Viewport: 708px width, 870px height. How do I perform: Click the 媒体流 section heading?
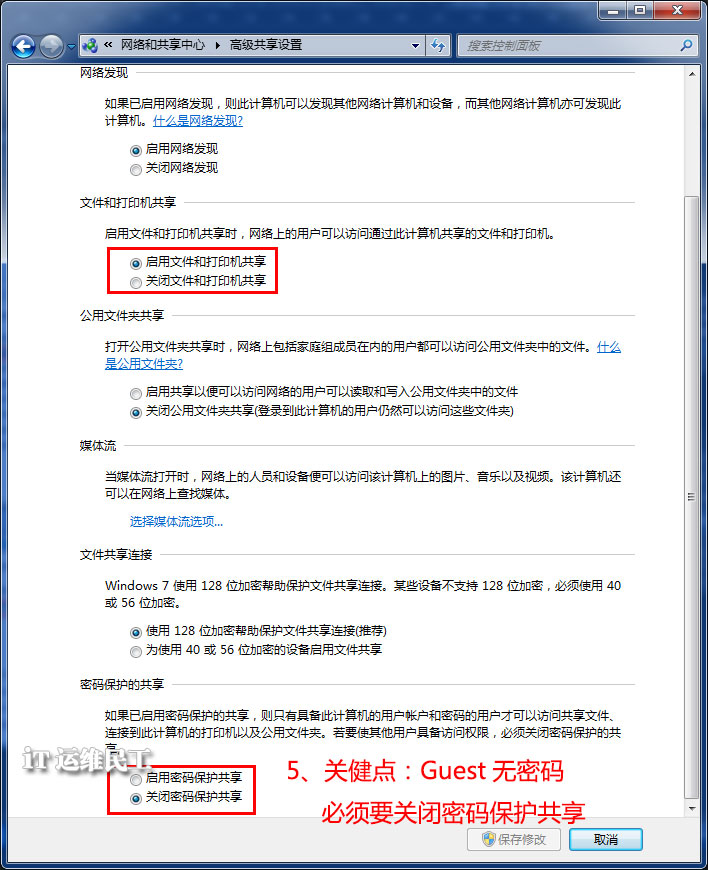click(98, 446)
